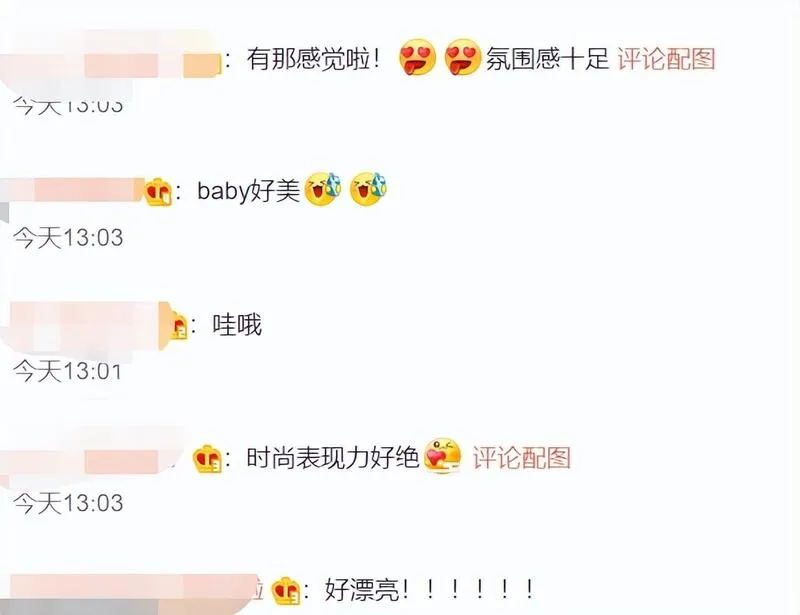Click crown badge beside 好漂亮 commenter
Viewport: 800px width, 615px height.
pyautogui.click(x=286, y=592)
